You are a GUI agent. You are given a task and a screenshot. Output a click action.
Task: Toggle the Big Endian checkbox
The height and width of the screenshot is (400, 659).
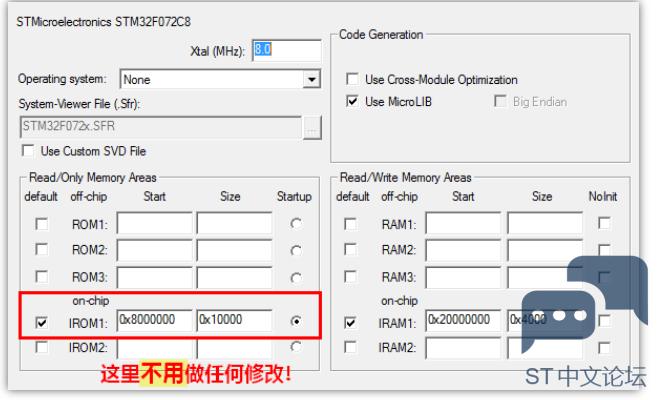(500, 101)
